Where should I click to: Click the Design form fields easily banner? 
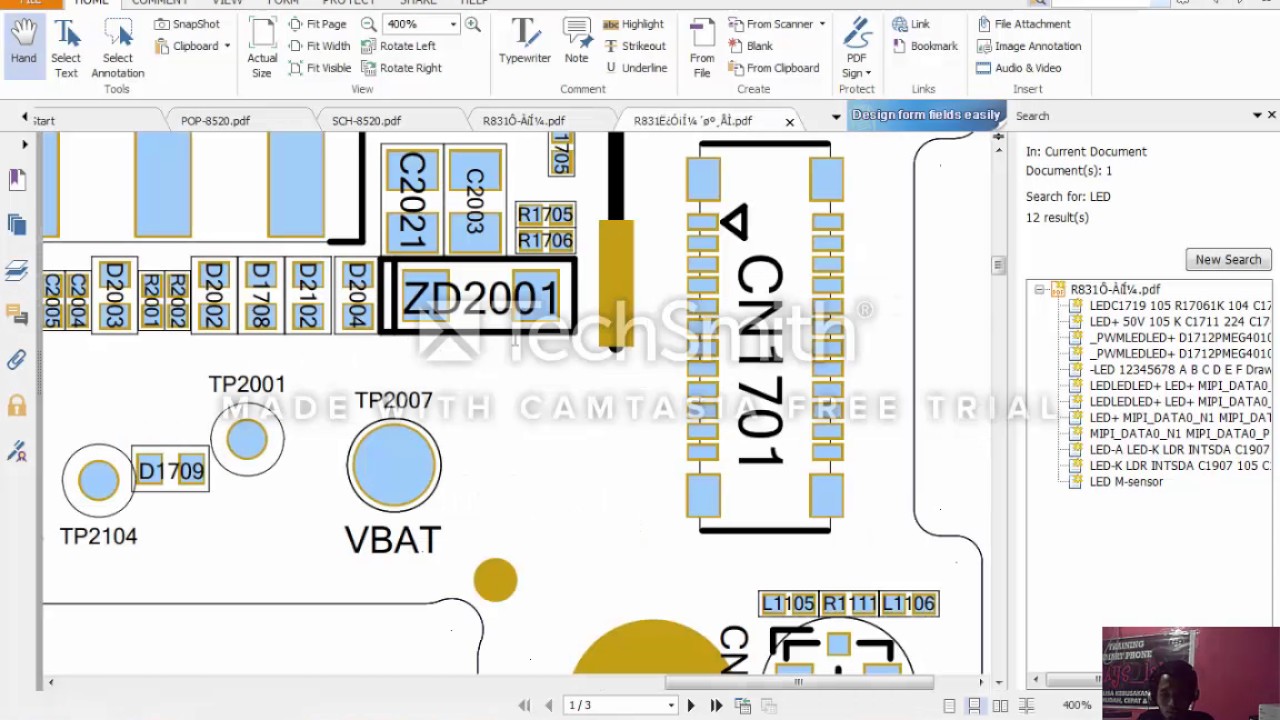click(x=926, y=115)
